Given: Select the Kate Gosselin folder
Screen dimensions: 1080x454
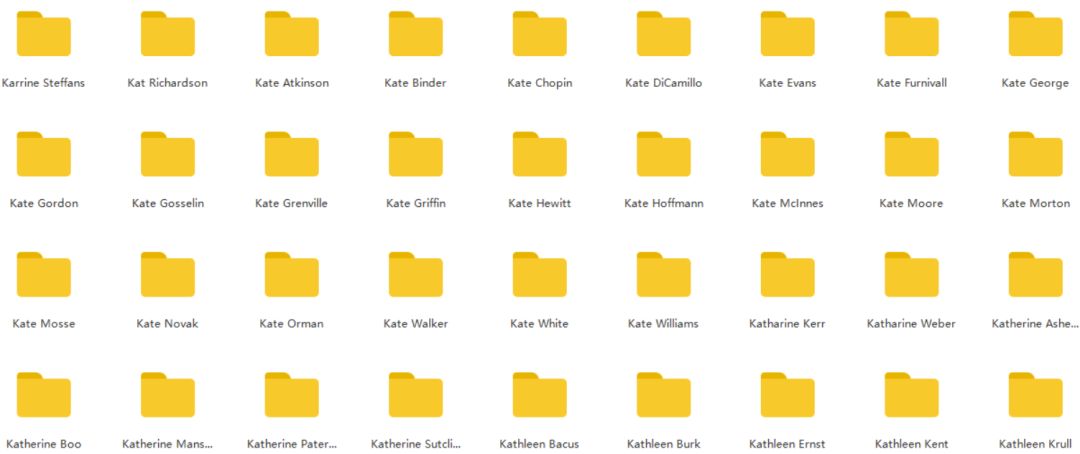Looking at the screenshot, I should pyautogui.click(x=167, y=154).
